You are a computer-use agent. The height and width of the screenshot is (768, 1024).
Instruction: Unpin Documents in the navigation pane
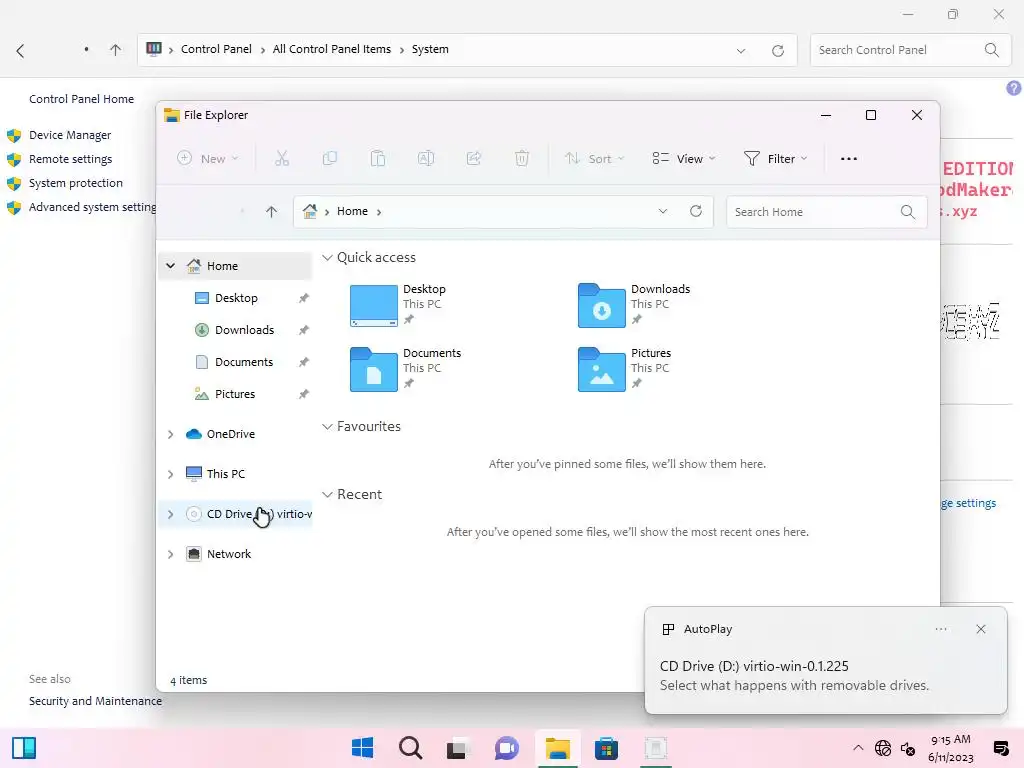pos(304,362)
